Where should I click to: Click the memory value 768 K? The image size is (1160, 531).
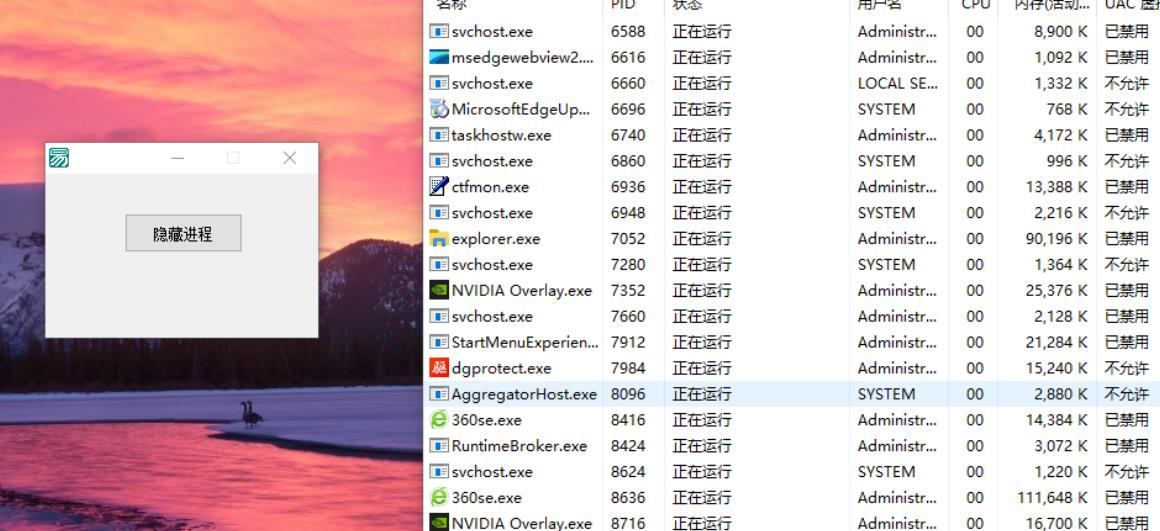pyautogui.click(x=1068, y=109)
